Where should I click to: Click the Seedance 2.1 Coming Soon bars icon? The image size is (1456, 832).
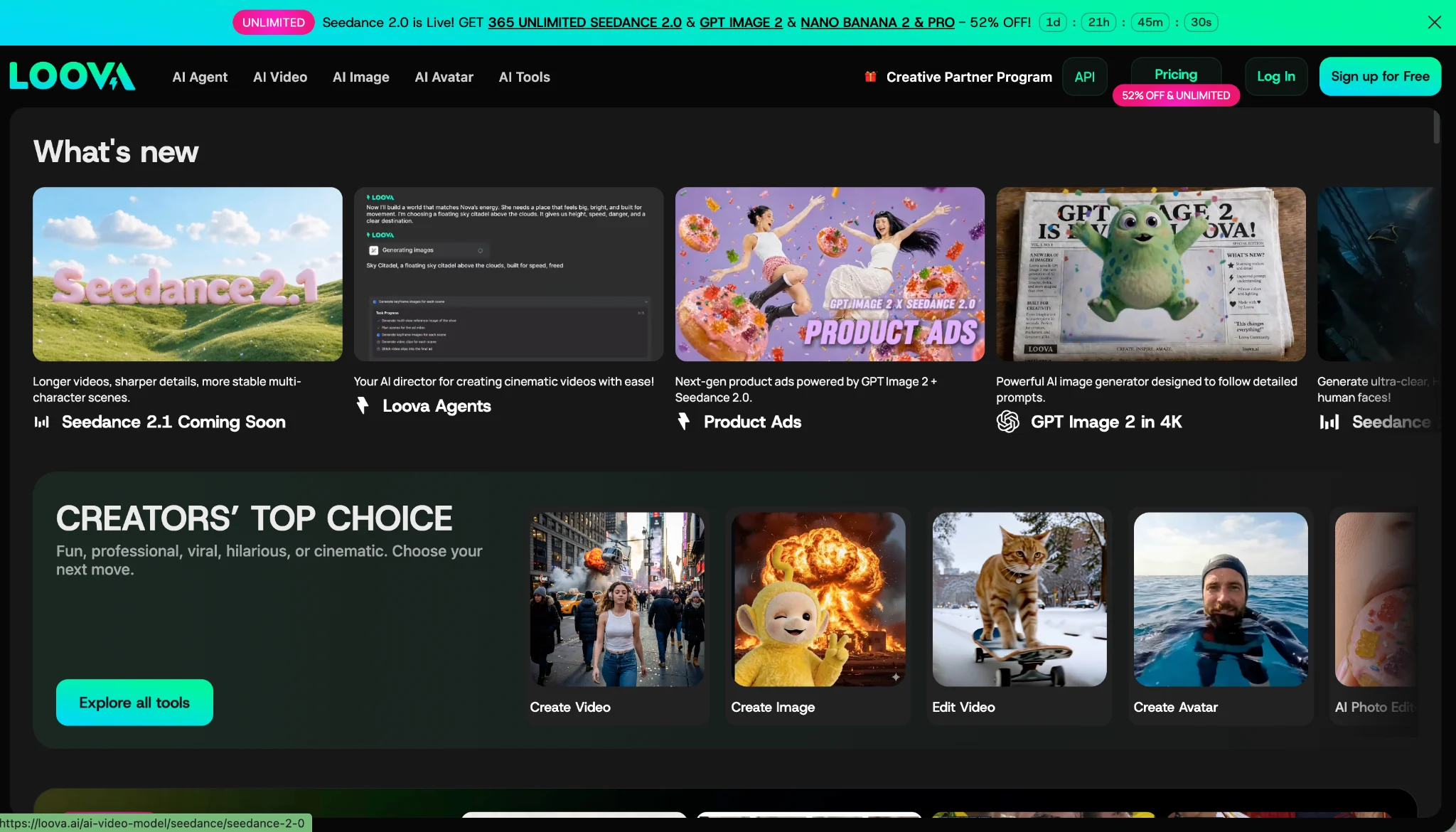(x=42, y=422)
